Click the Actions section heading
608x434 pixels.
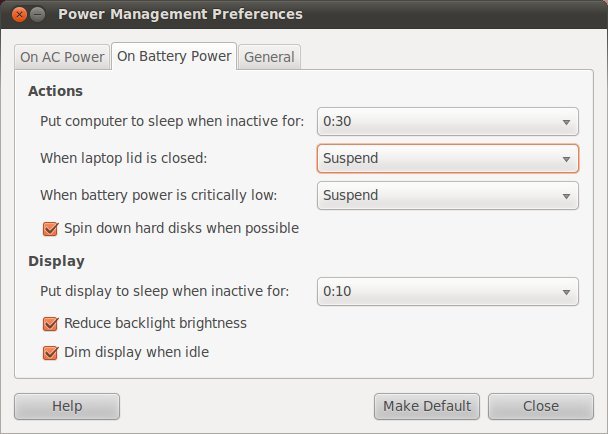point(55,91)
